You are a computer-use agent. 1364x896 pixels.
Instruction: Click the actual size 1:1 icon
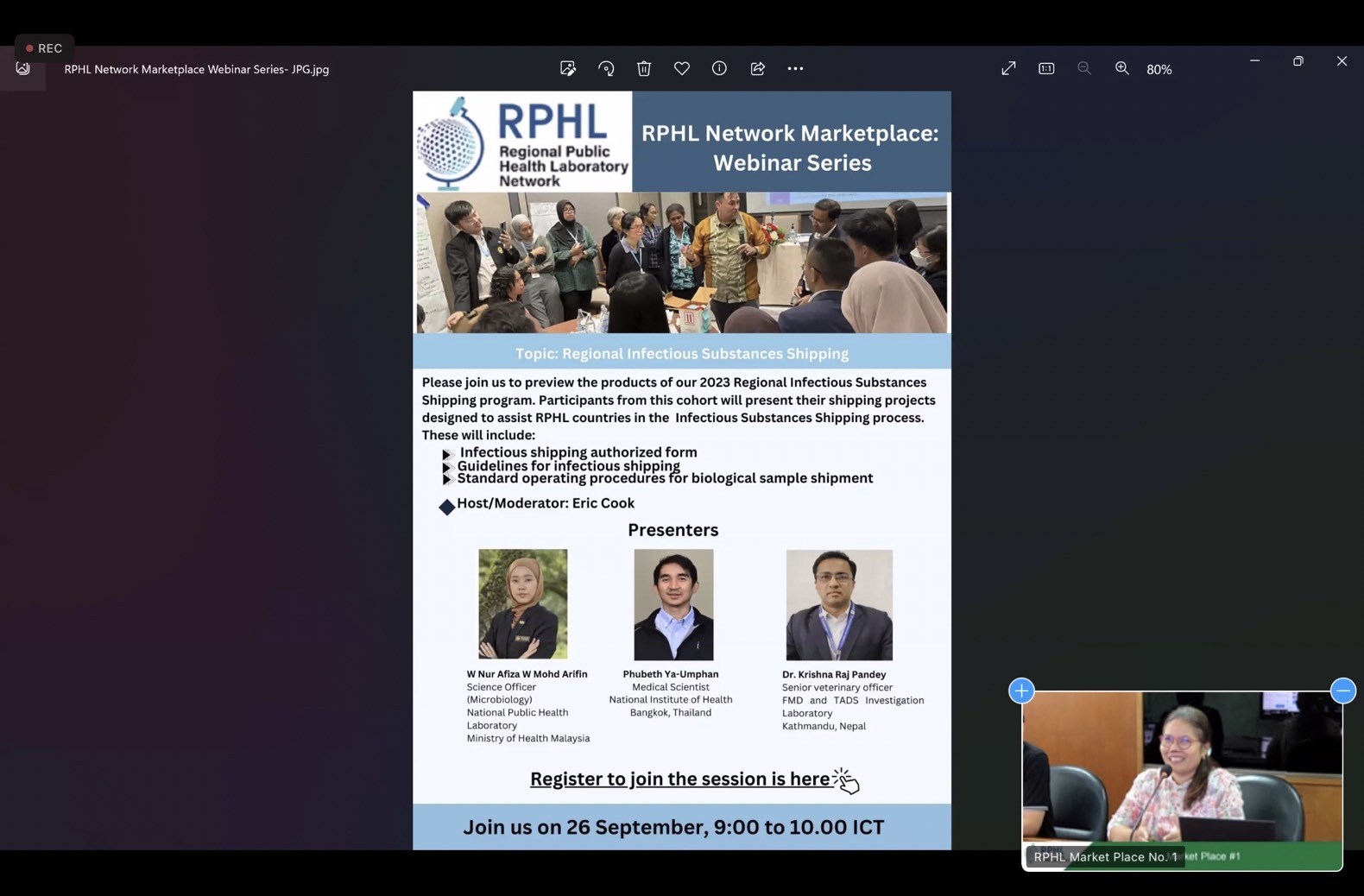[1046, 68]
